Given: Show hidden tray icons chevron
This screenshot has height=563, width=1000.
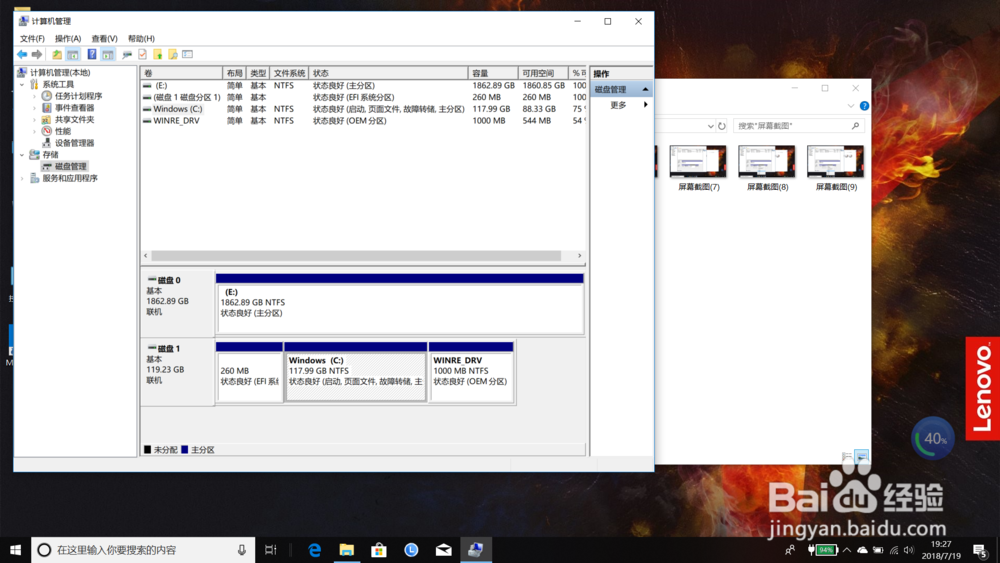Looking at the screenshot, I should point(847,550).
